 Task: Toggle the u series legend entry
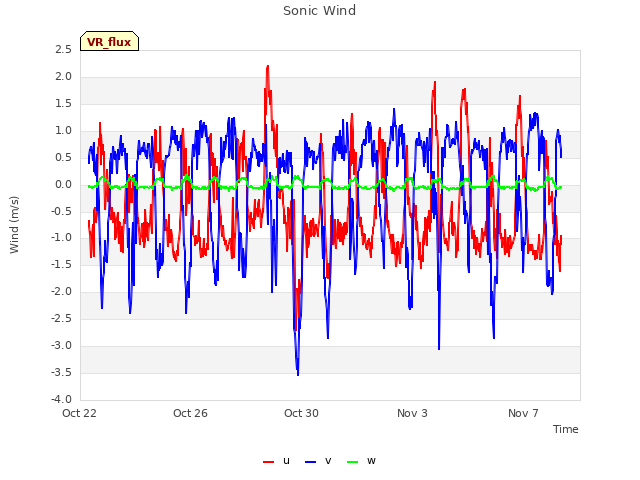(x=277, y=461)
